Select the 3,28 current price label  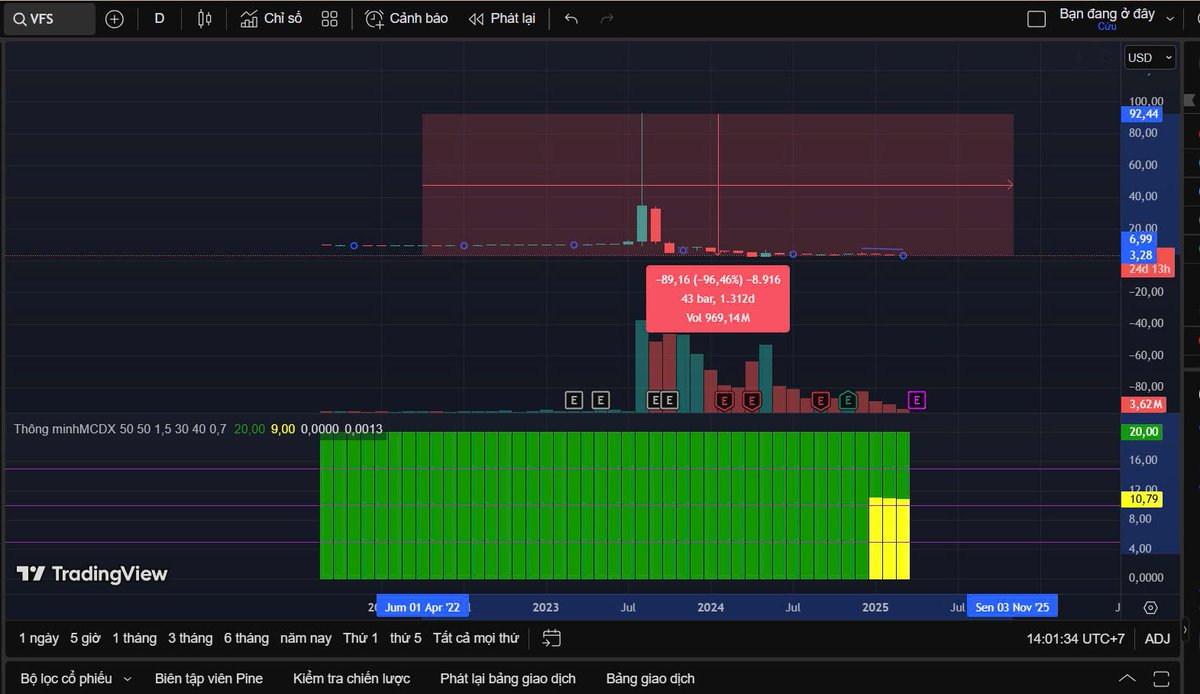click(x=1142, y=254)
